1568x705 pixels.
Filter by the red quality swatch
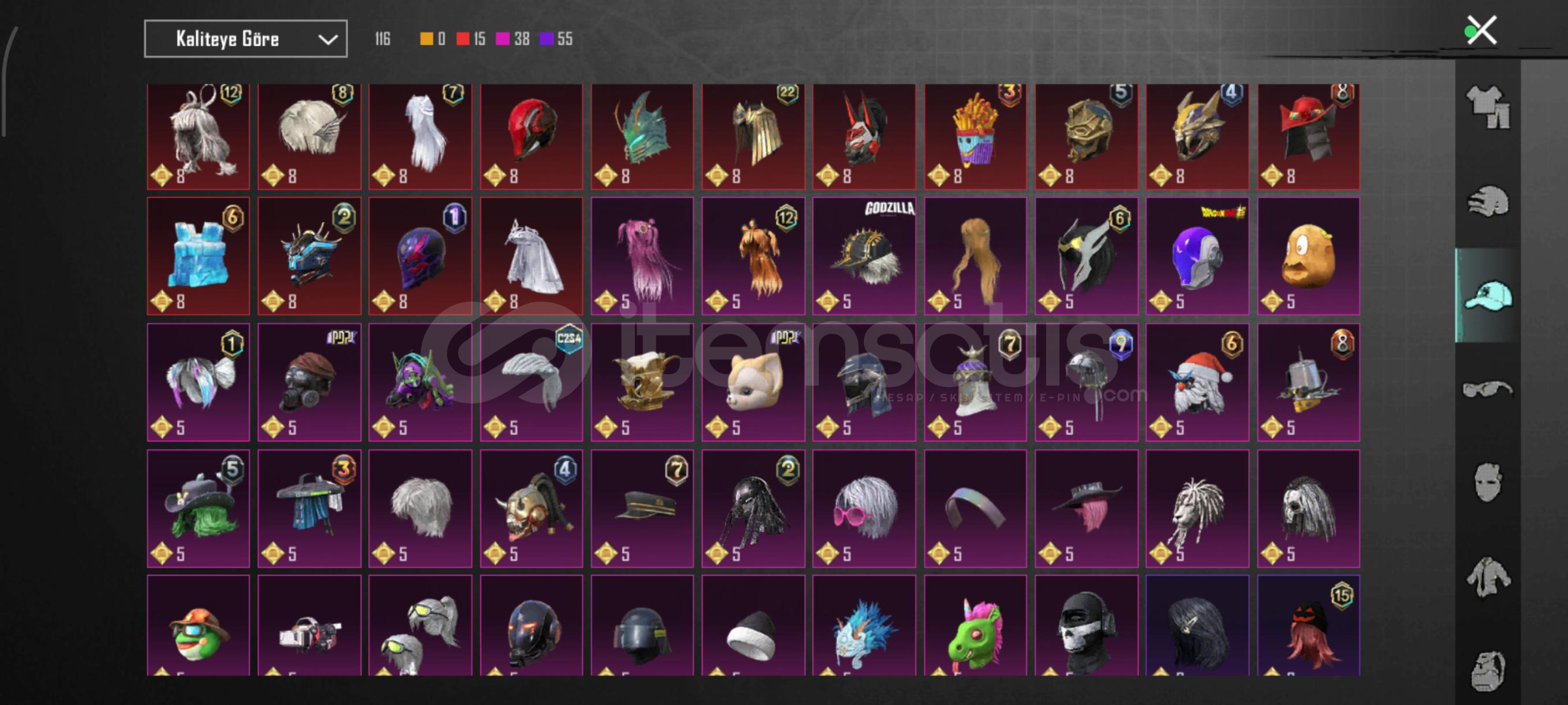(x=463, y=39)
